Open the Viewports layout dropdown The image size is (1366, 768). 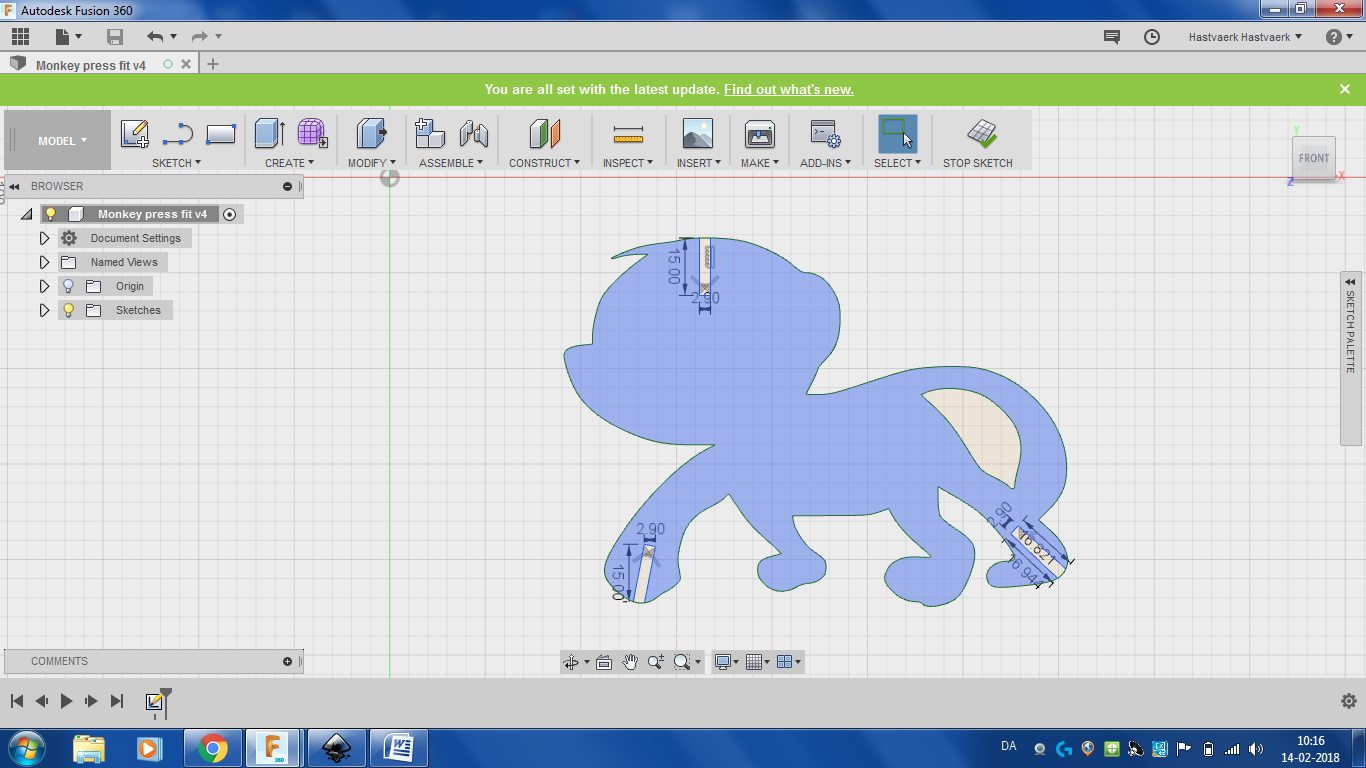[789, 662]
